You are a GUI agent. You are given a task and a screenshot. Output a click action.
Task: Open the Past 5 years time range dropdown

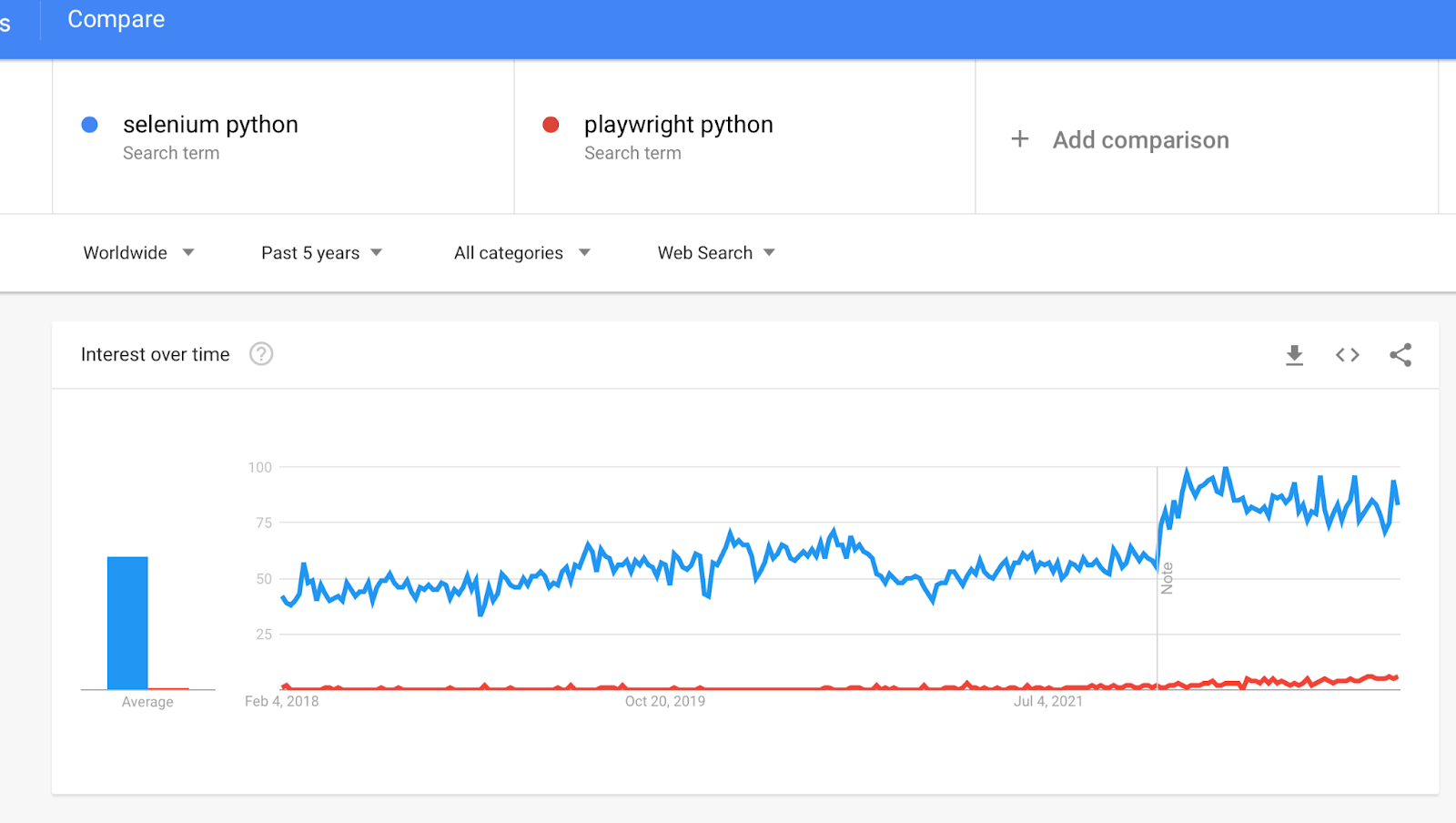tap(321, 253)
